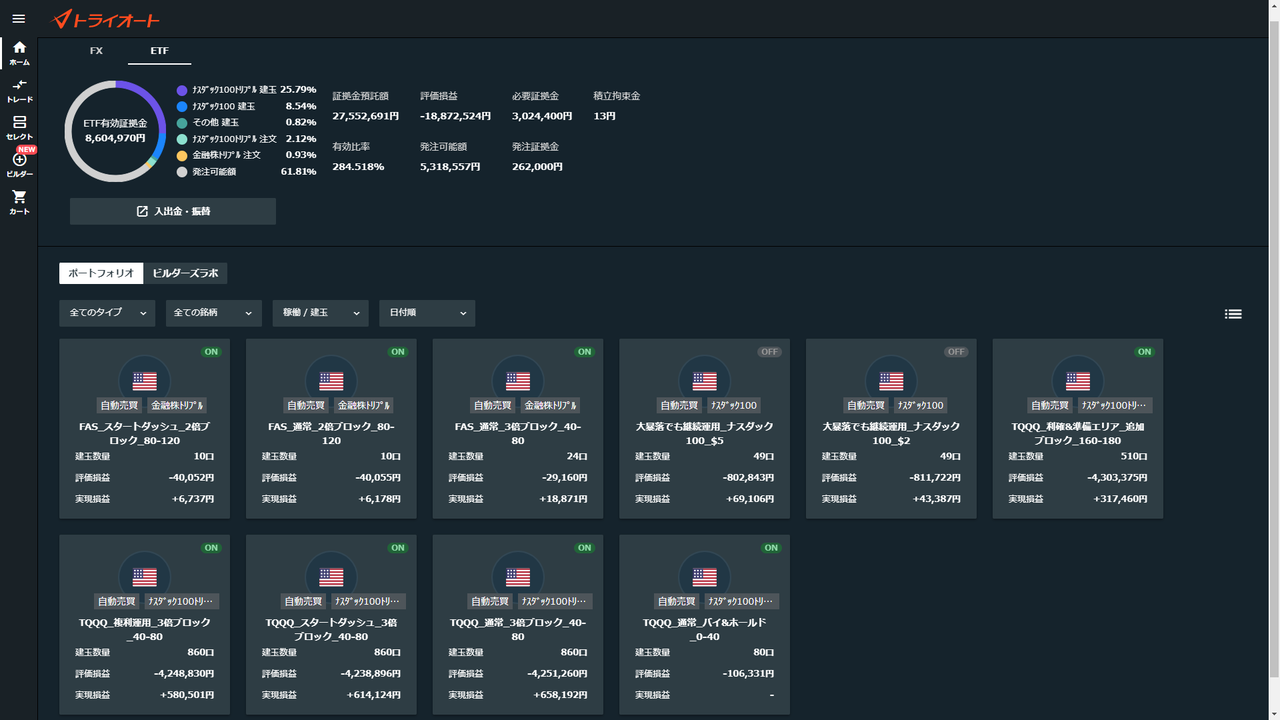Click 自動売買 tag on TQQQ_通常_バイ&ホールド card
Image resolution: width=1280 pixels, height=720 pixels.
tap(679, 601)
